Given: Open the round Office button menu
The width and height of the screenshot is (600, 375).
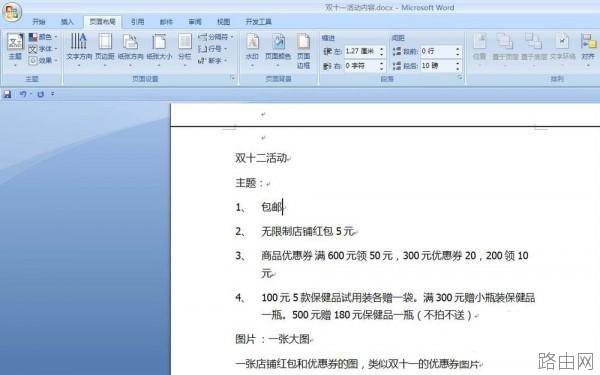Looking at the screenshot, I should 12,12.
